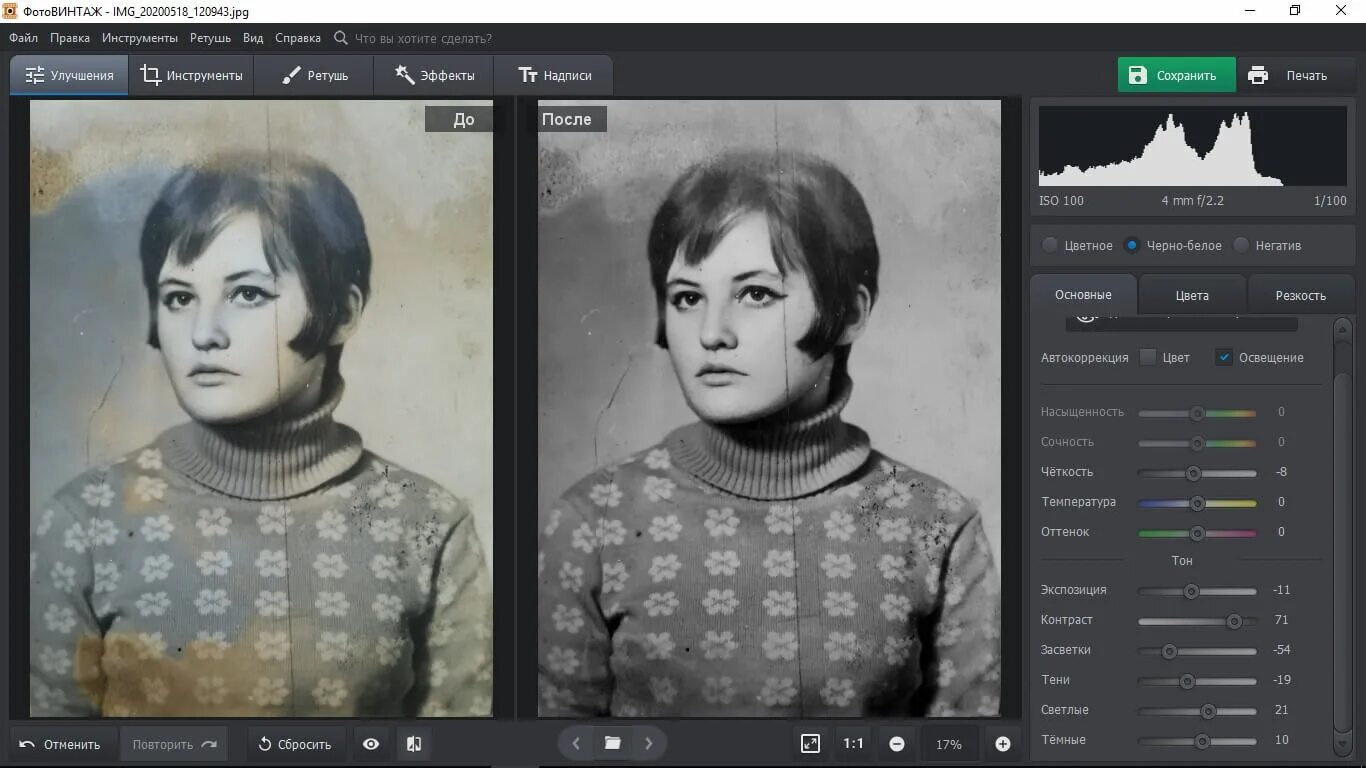Click the zoom out minus icon
Viewport: 1366px width, 768px height.
coord(897,744)
